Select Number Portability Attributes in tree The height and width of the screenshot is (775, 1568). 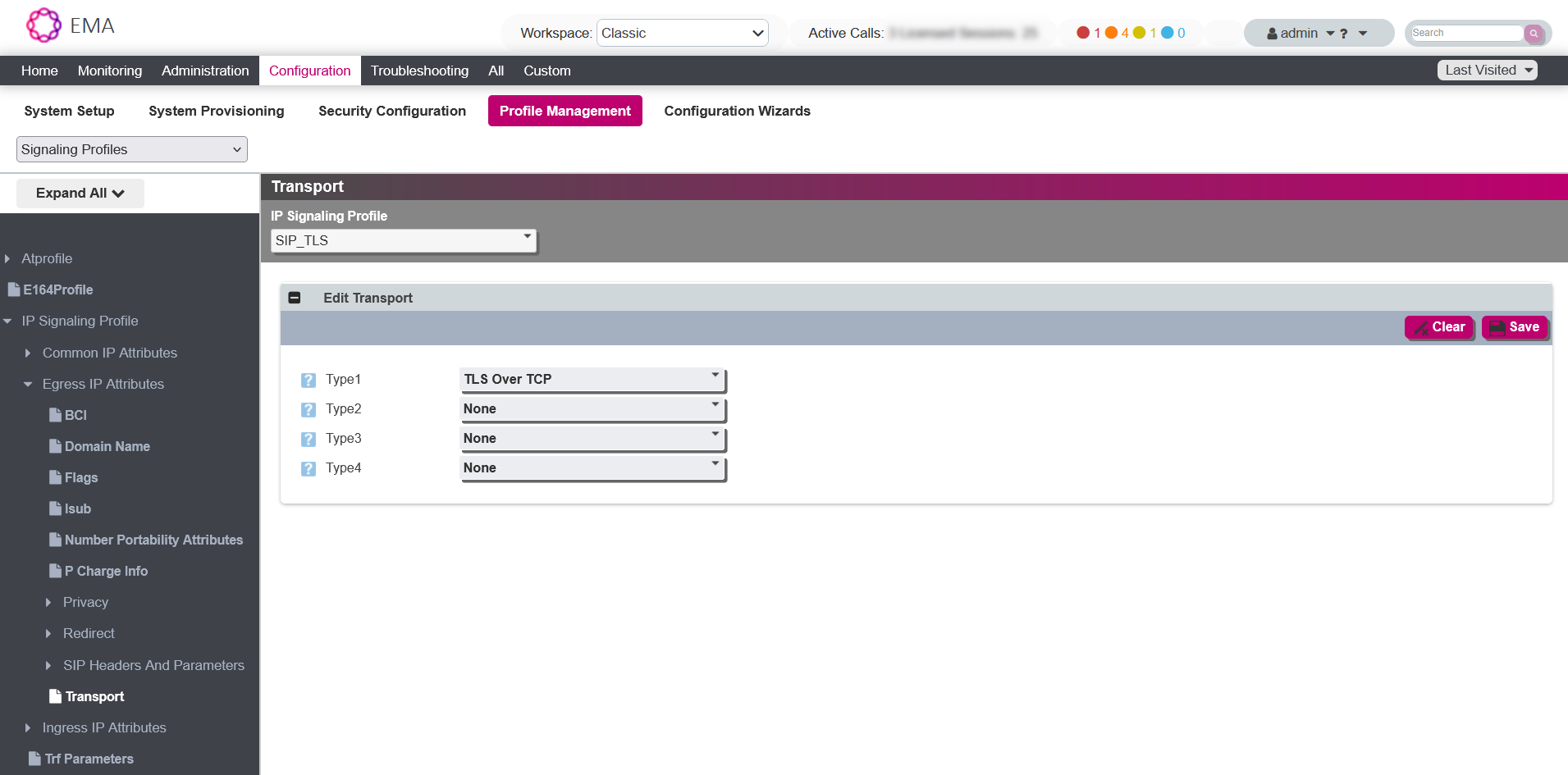153,540
